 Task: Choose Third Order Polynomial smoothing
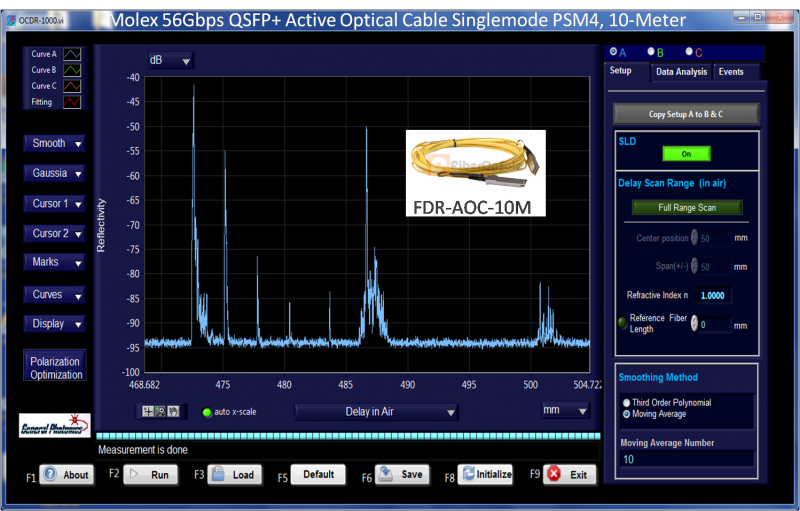tap(627, 403)
